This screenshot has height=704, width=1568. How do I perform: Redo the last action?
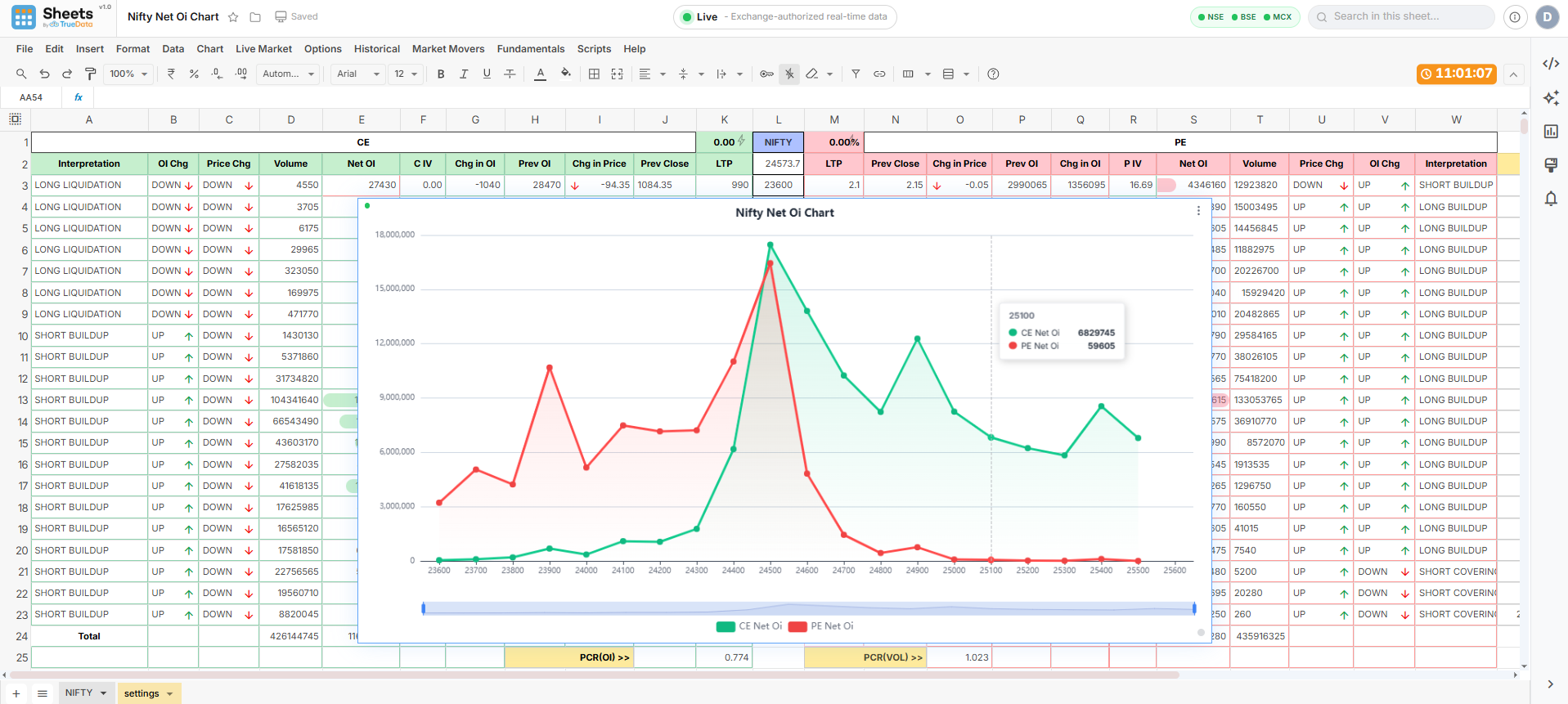tap(67, 74)
